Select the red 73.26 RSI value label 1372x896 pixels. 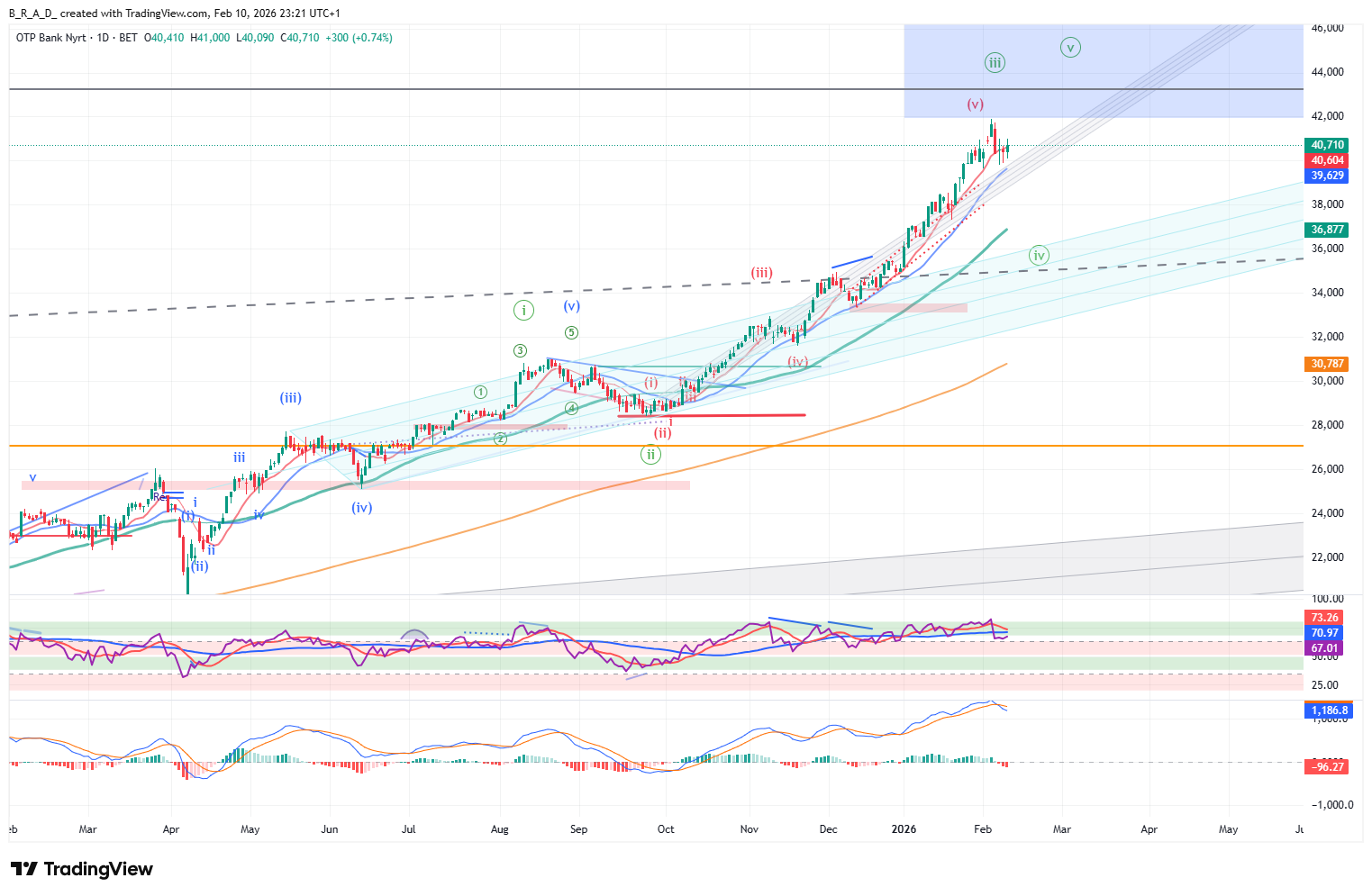pos(1324,618)
